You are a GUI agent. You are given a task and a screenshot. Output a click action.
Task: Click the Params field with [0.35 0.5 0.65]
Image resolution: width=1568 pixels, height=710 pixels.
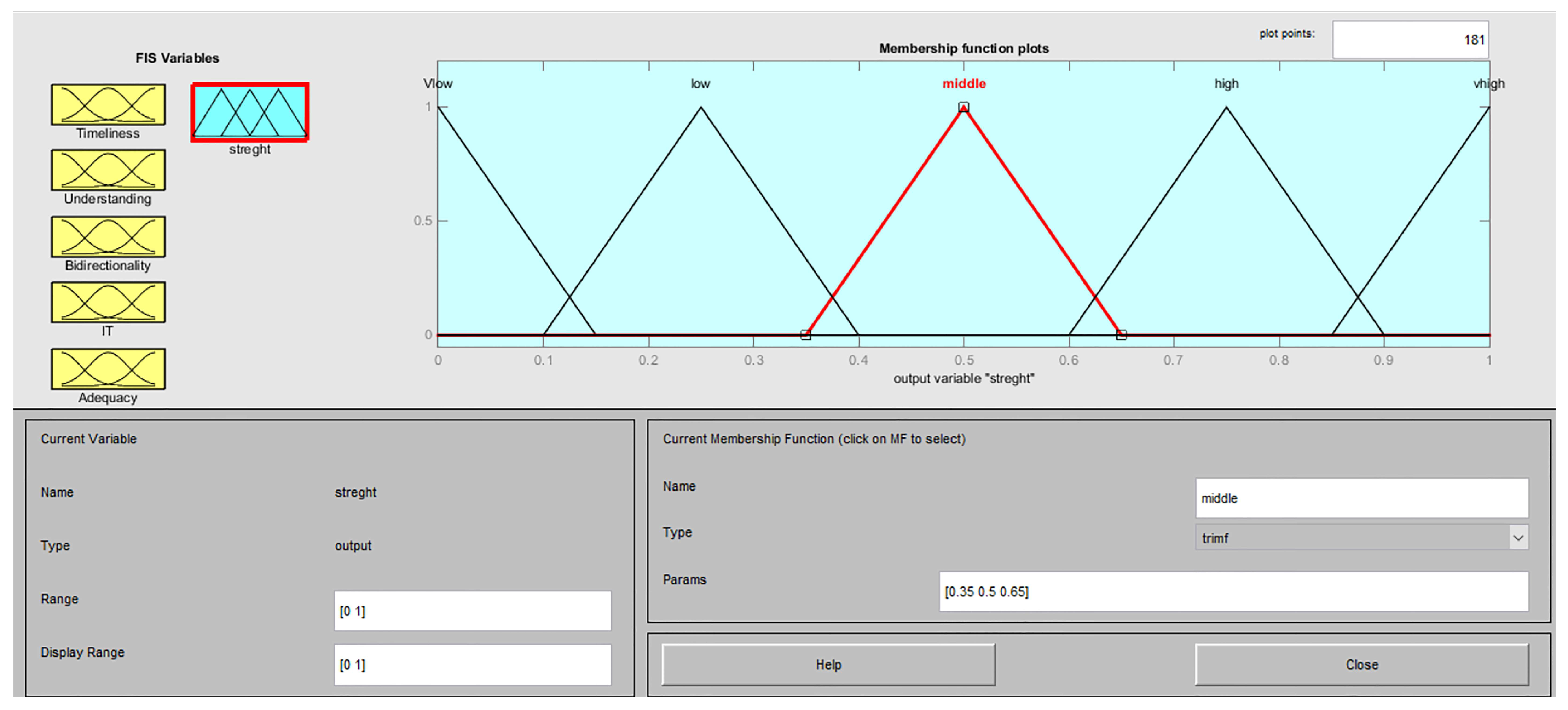pos(1233,591)
